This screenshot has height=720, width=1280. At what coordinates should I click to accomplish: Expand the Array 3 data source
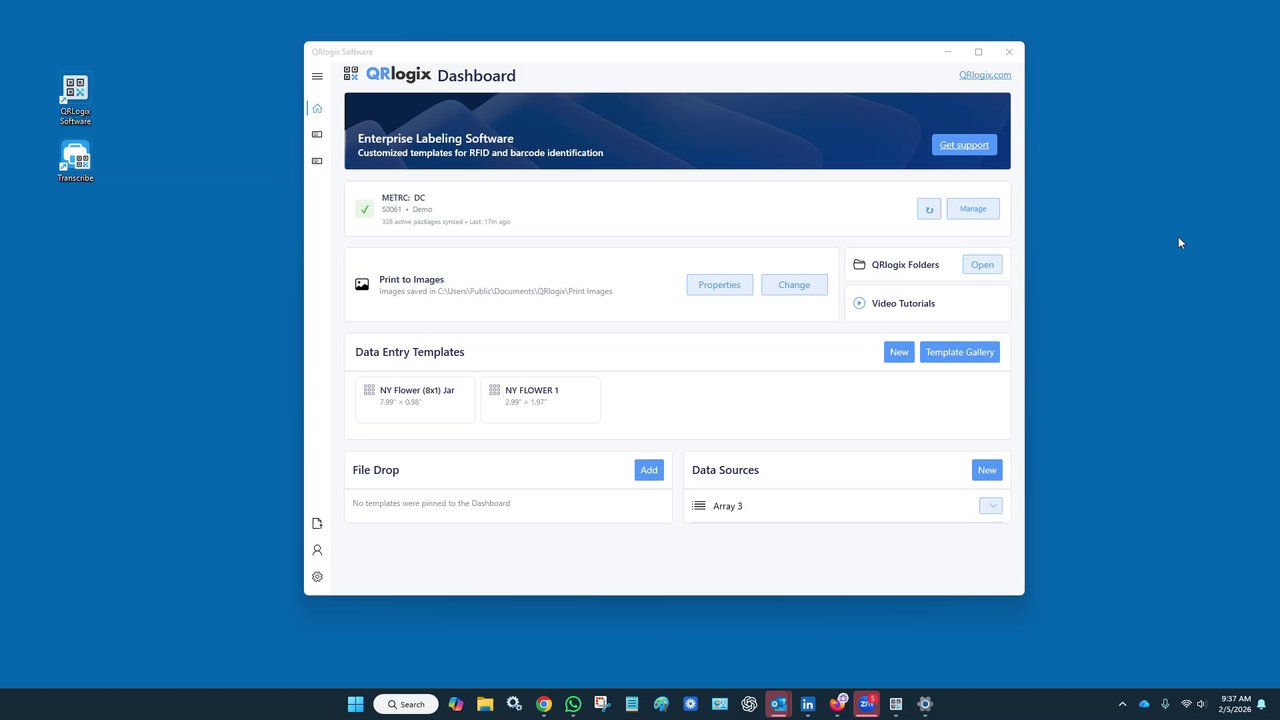pyautogui.click(x=991, y=506)
